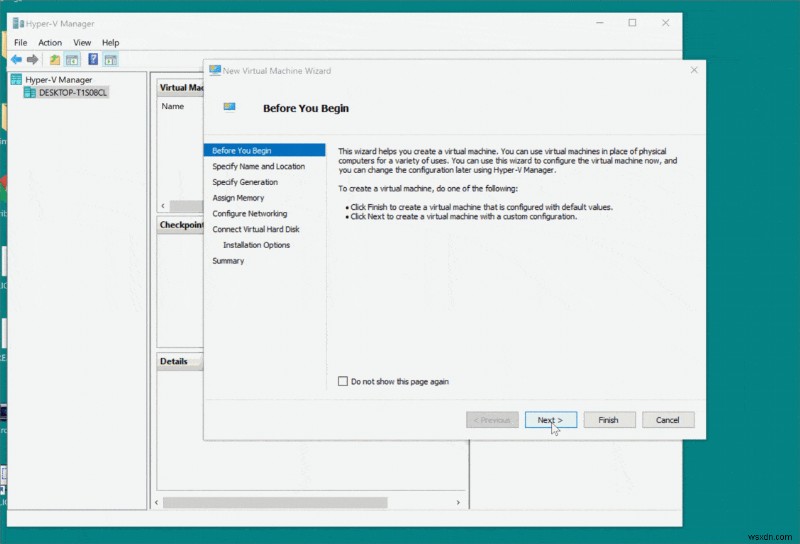
Task: Close the Hyper-V Manager window
Action: [x=665, y=22]
